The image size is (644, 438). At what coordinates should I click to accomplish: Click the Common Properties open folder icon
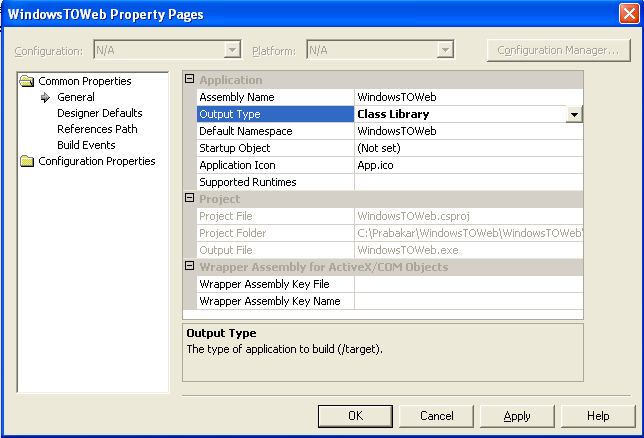point(27,81)
